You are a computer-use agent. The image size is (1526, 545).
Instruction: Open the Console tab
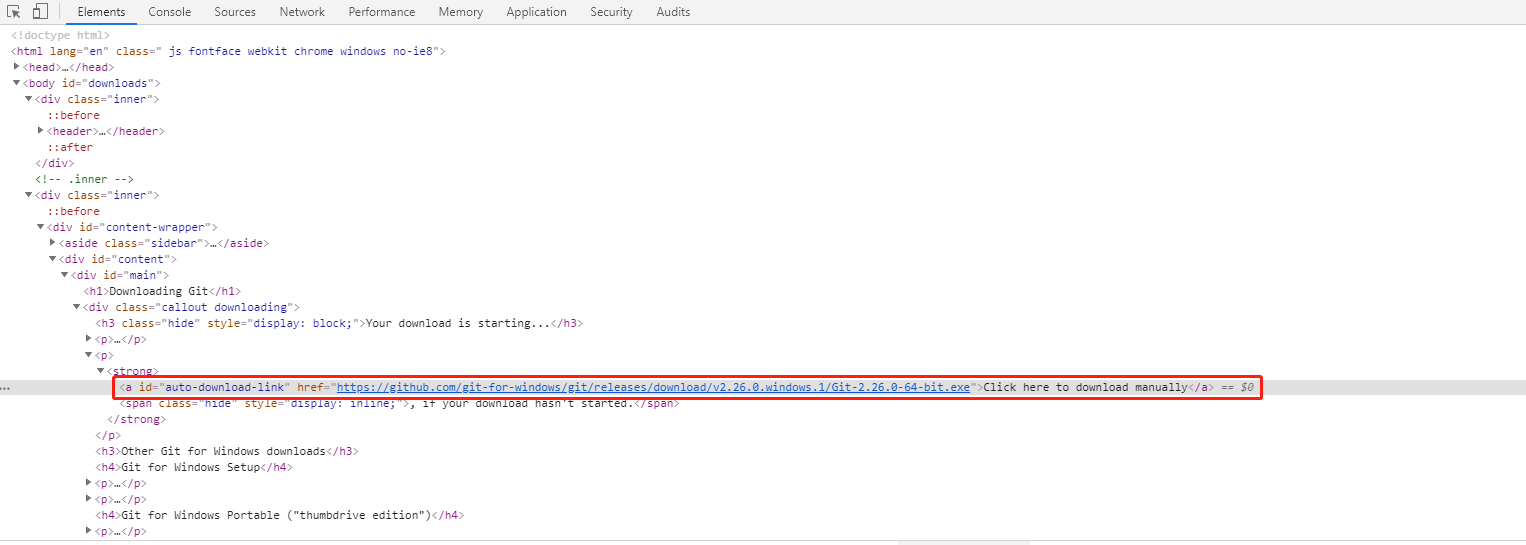(170, 12)
